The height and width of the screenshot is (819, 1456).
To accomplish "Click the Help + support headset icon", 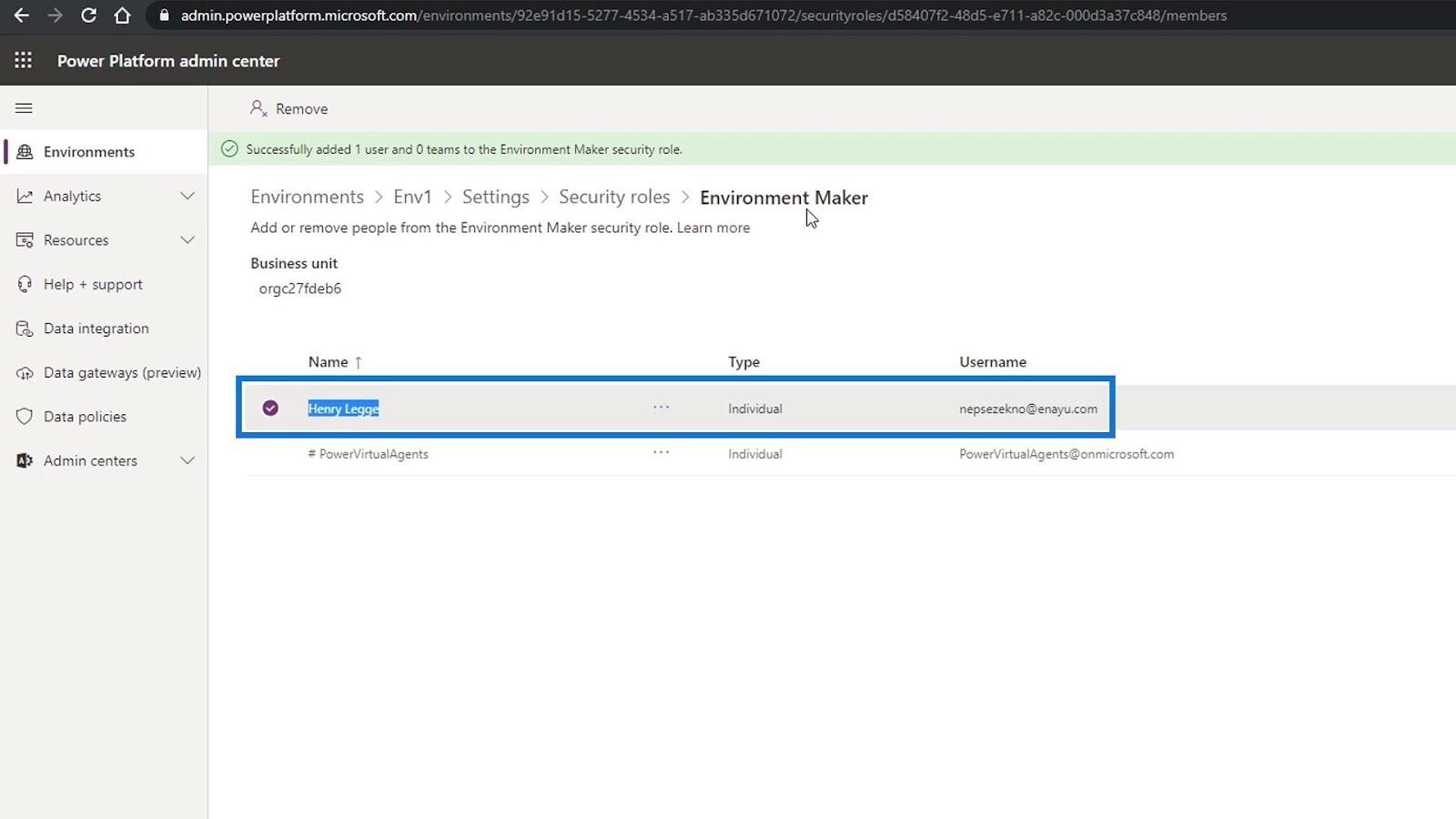I will tap(25, 284).
